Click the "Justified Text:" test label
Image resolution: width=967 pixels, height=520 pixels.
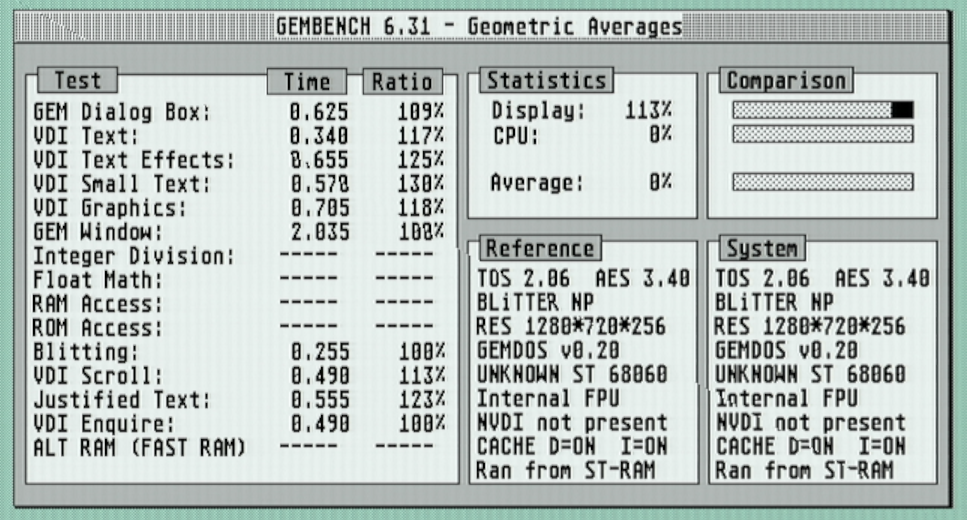coord(121,400)
